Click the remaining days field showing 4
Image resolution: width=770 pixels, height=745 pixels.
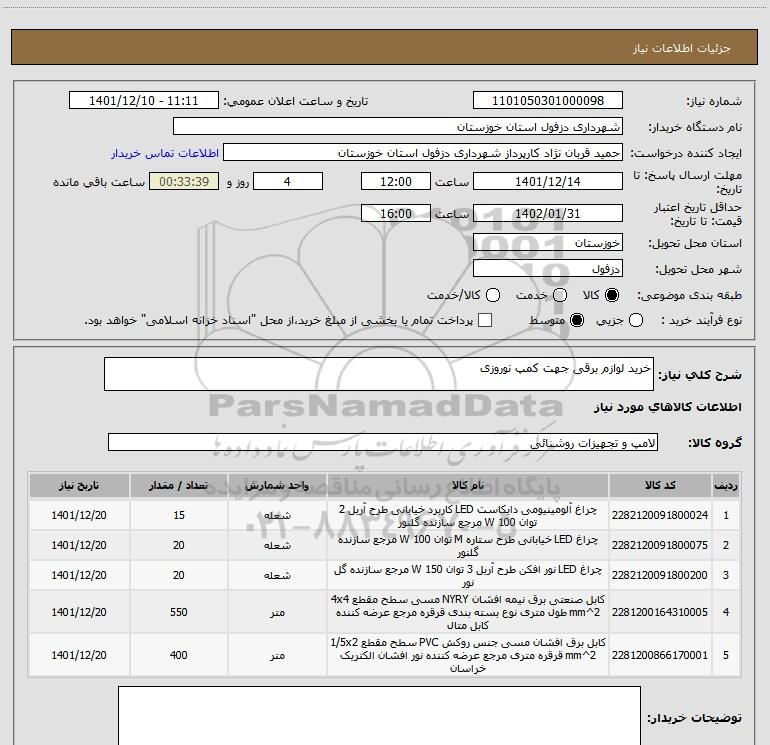pos(288,181)
